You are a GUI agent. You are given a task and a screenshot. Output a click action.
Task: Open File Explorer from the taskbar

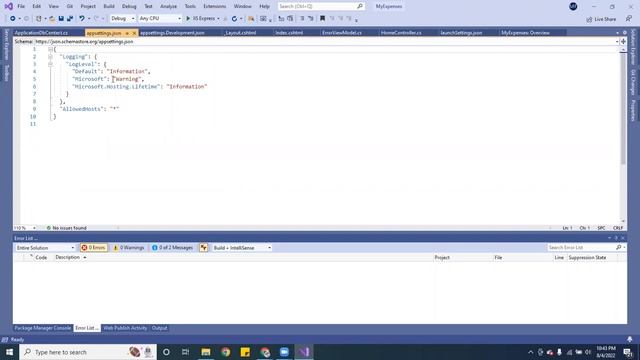pos(206,352)
